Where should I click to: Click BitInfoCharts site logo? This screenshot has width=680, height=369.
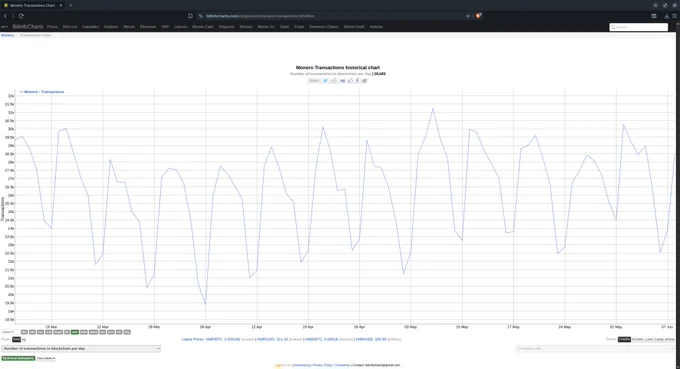tap(28, 27)
